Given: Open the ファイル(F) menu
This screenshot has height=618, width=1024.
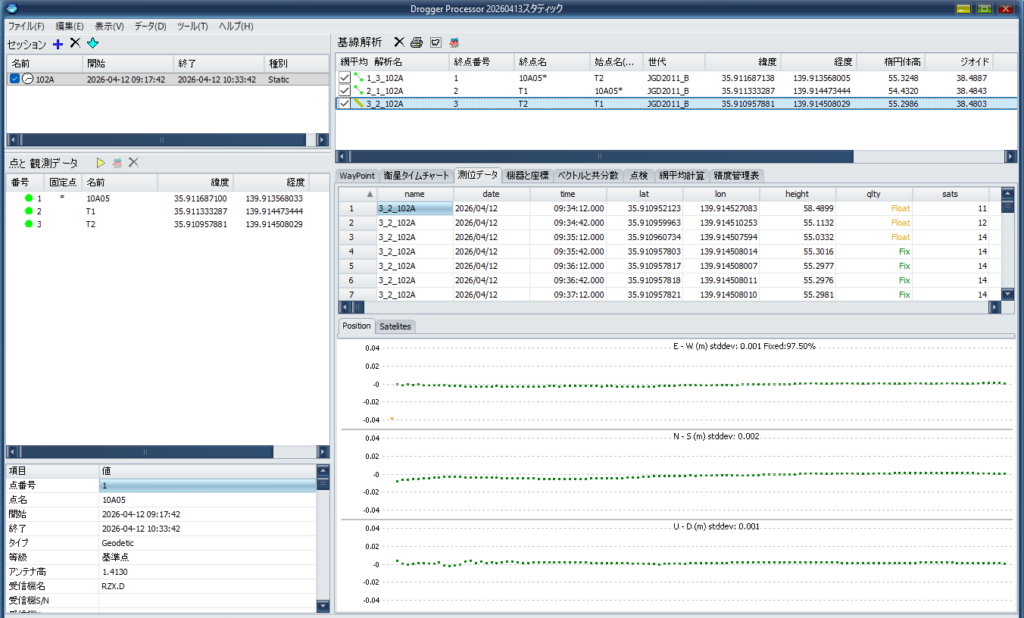Looking at the screenshot, I should 26,26.
